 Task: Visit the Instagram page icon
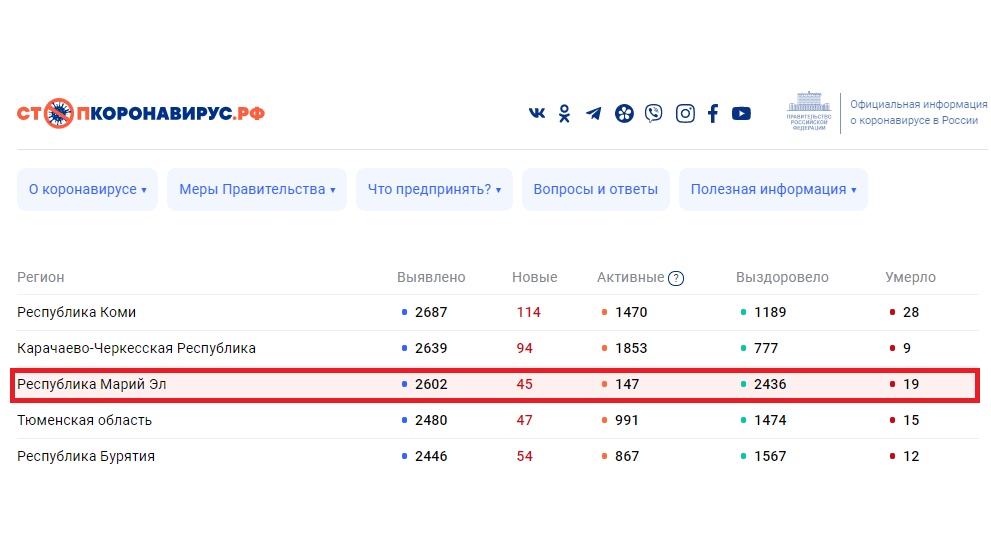pos(685,114)
